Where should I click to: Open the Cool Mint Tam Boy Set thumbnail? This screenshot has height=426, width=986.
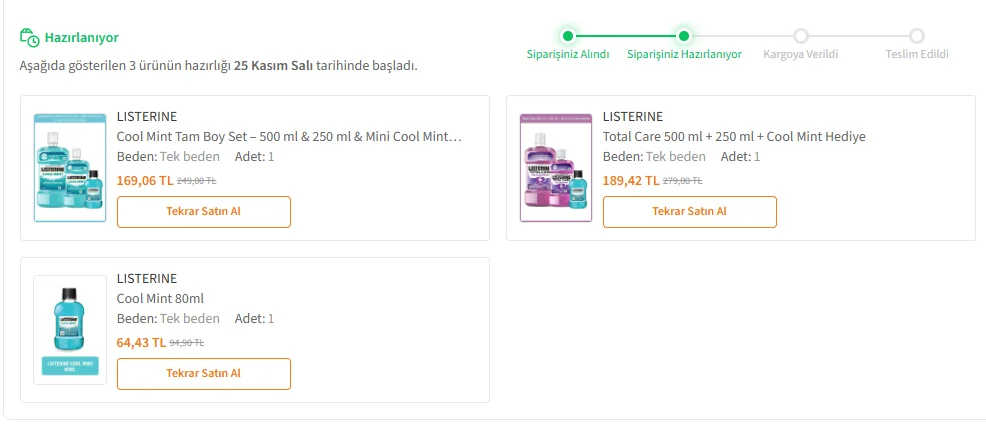[69, 167]
